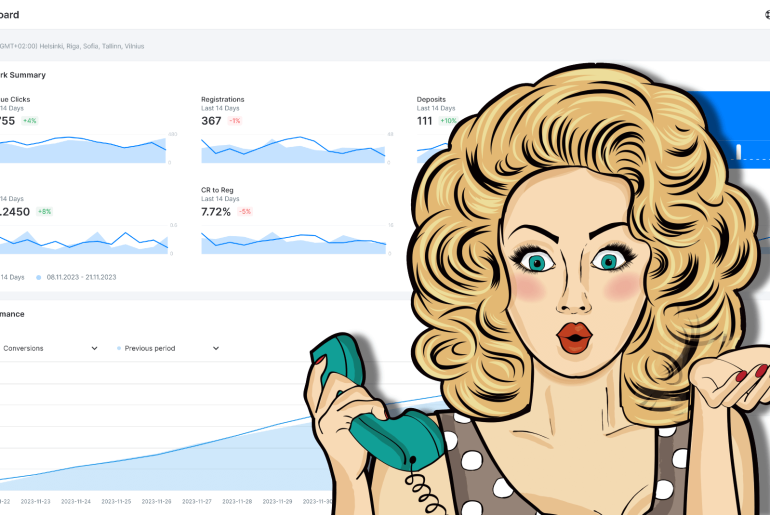Image resolution: width=770 pixels, height=515 pixels.
Task: Select the CR to Reg value 7.72%
Action: click(216, 212)
